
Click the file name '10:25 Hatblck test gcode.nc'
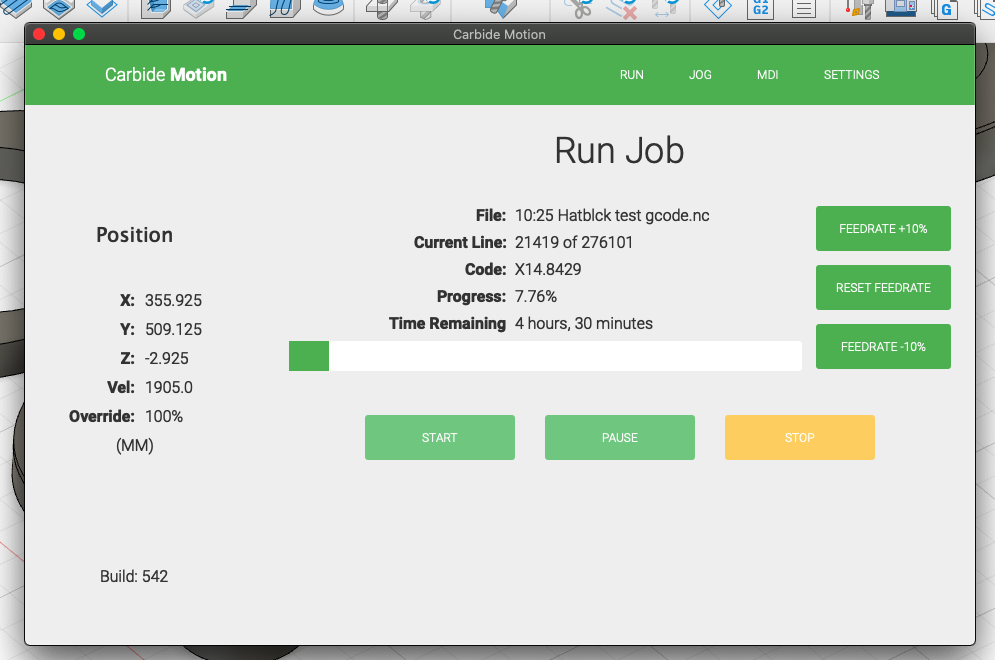coord(612,216)
